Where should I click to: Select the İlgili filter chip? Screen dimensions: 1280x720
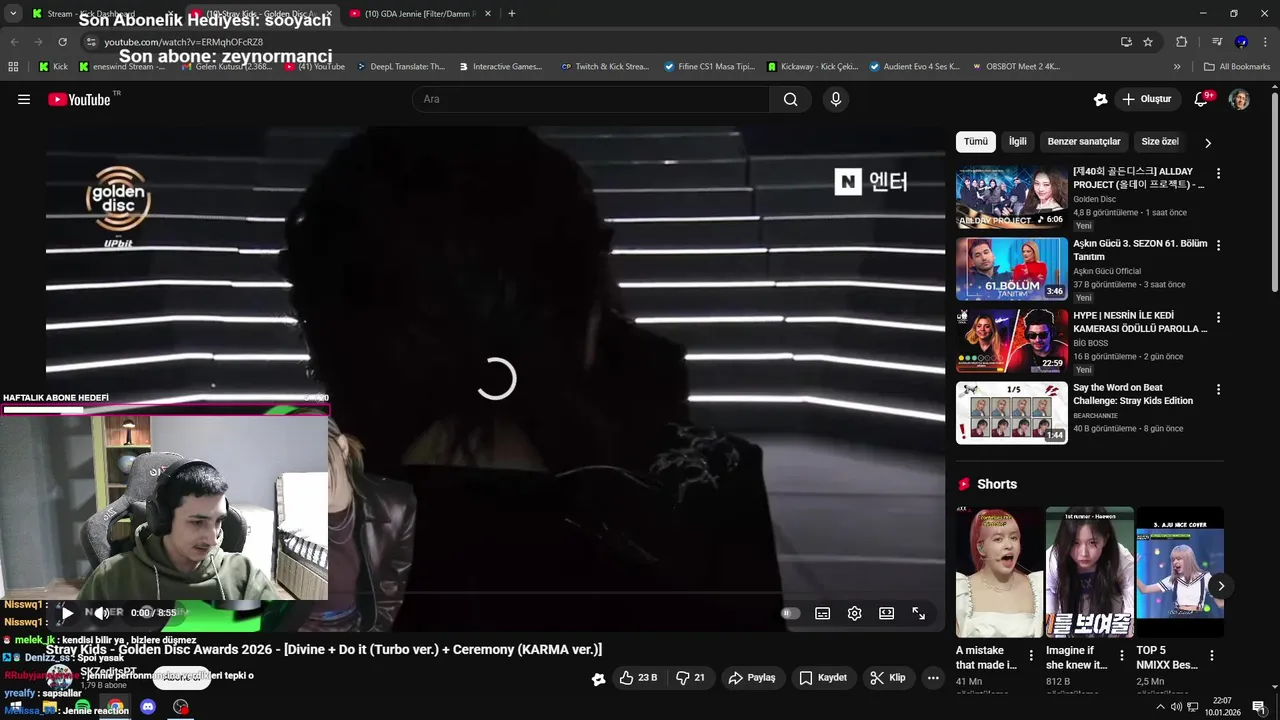tap(1017, 142)
